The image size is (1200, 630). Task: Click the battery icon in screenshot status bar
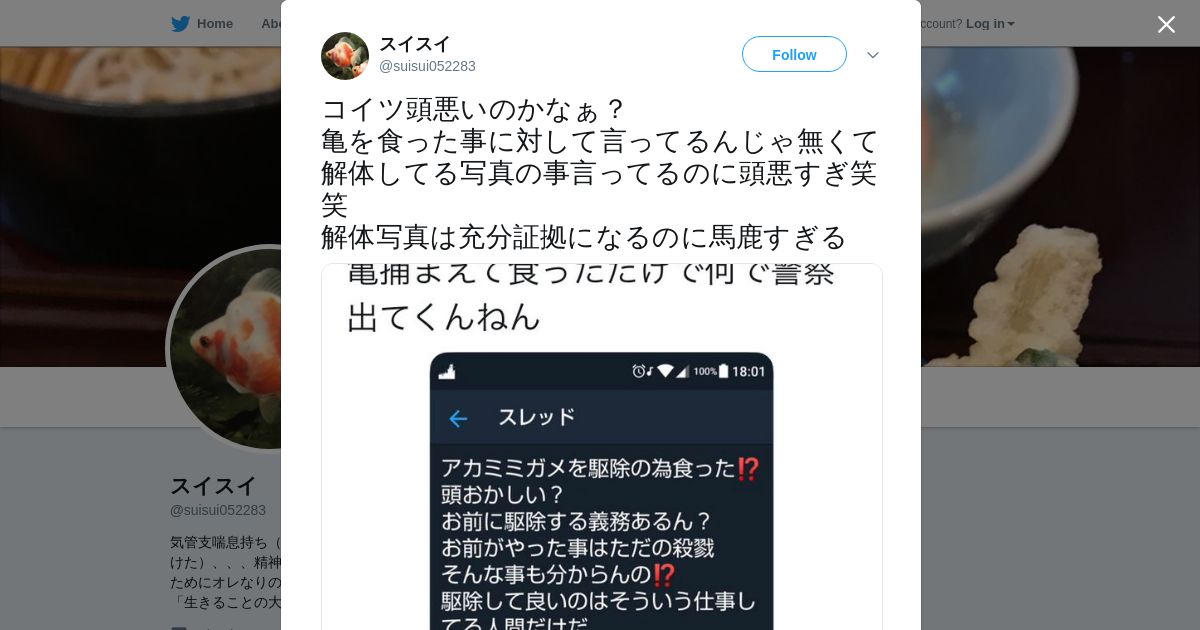click(724, 371)
